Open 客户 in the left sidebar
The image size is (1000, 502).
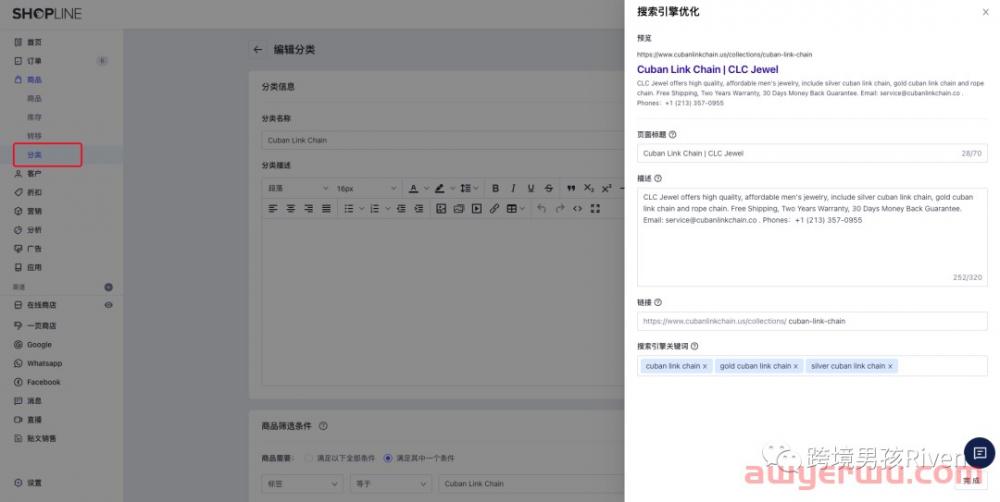(x=34, y=173)
